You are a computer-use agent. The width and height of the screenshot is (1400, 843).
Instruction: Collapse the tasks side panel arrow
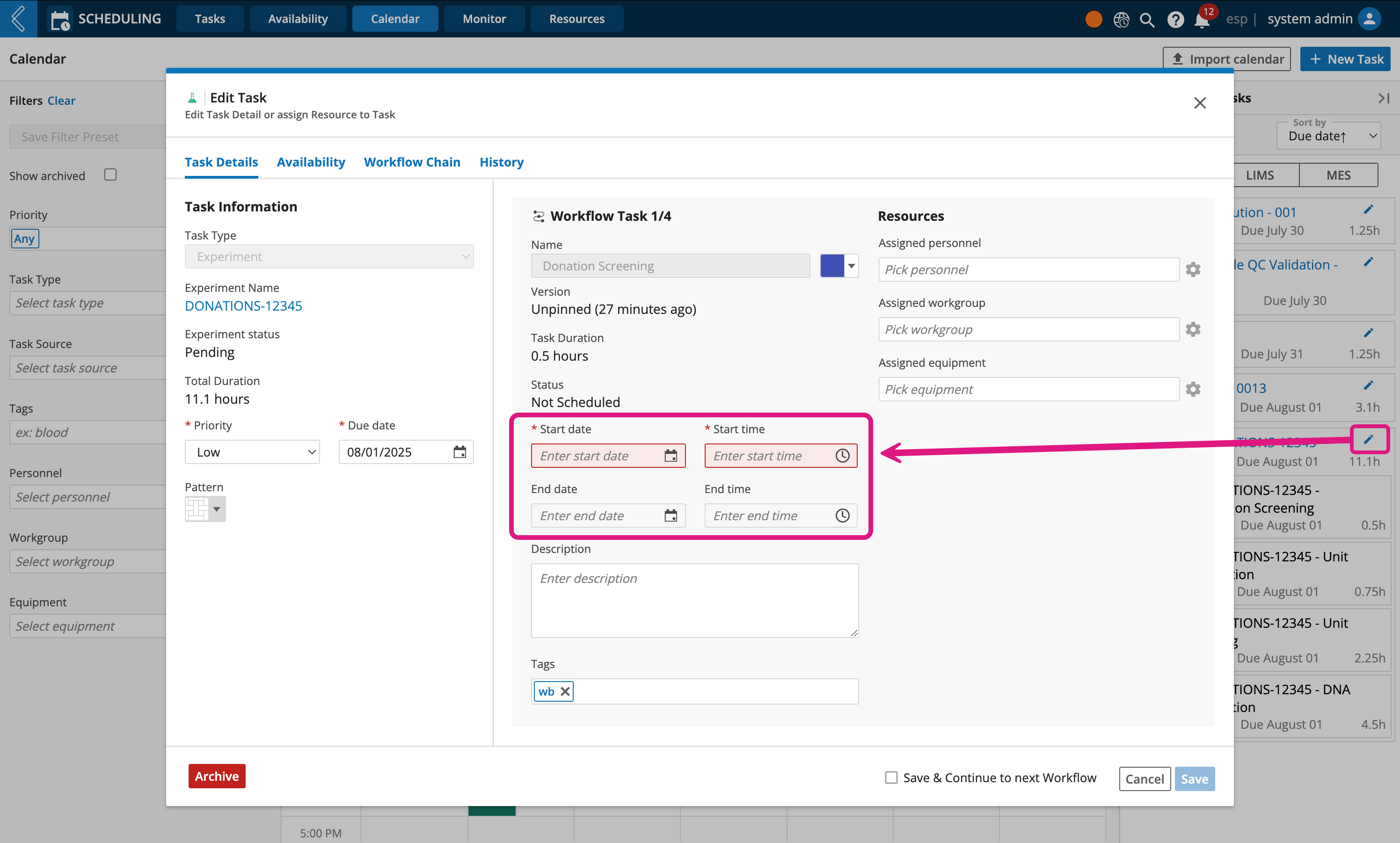[x=1384, y=98]
